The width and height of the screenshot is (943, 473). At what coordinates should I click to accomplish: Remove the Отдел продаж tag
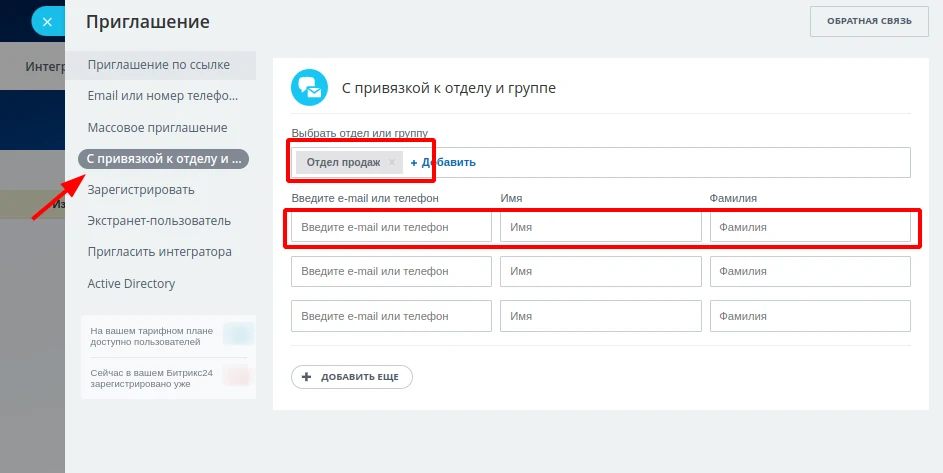coord(392,162)
